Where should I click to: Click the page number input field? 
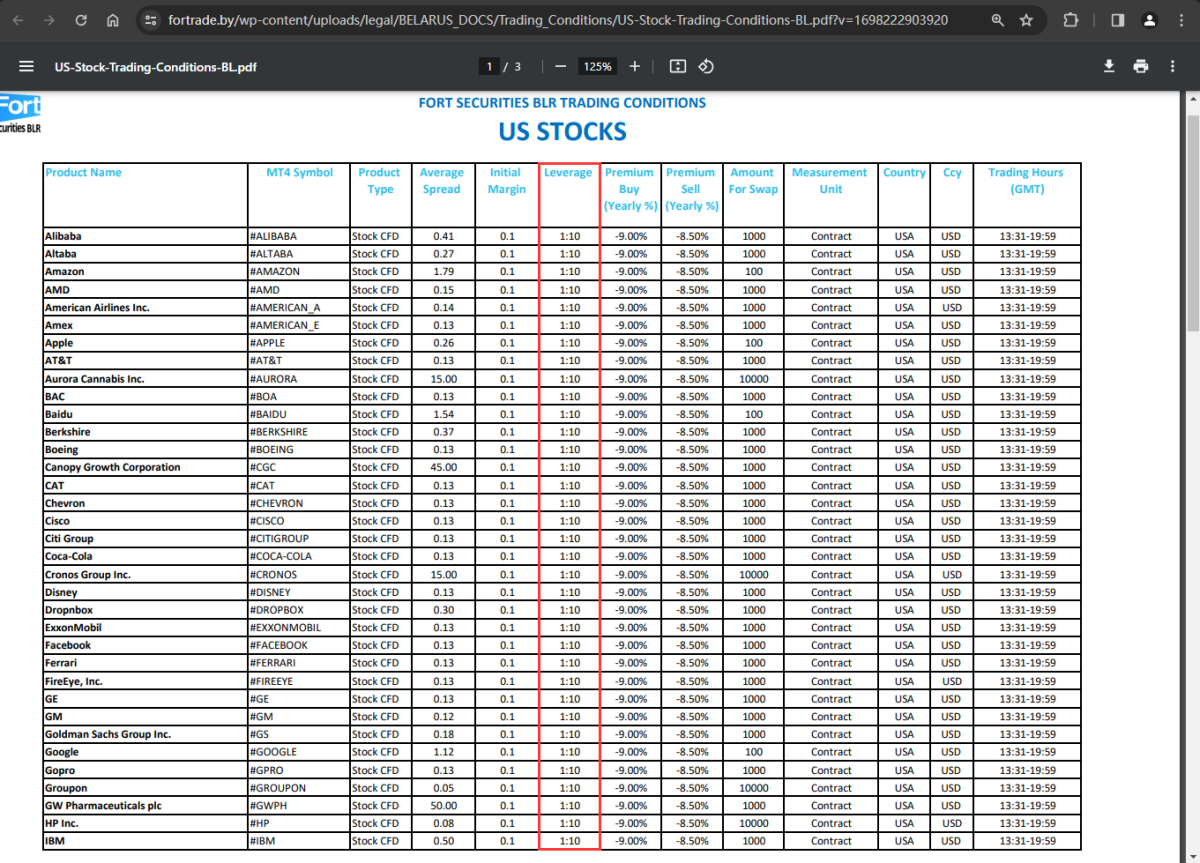click(489, 67)
